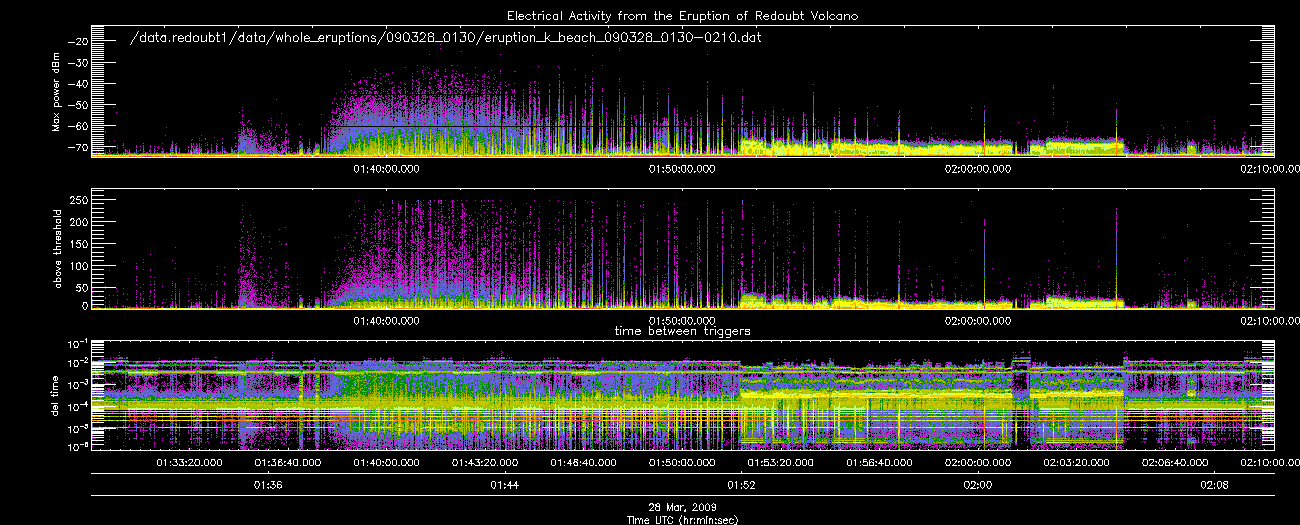Click the 01:56:40.000 time tick label
The width and height of the screenshot is (1300, 525).
(x=880, y=463)
